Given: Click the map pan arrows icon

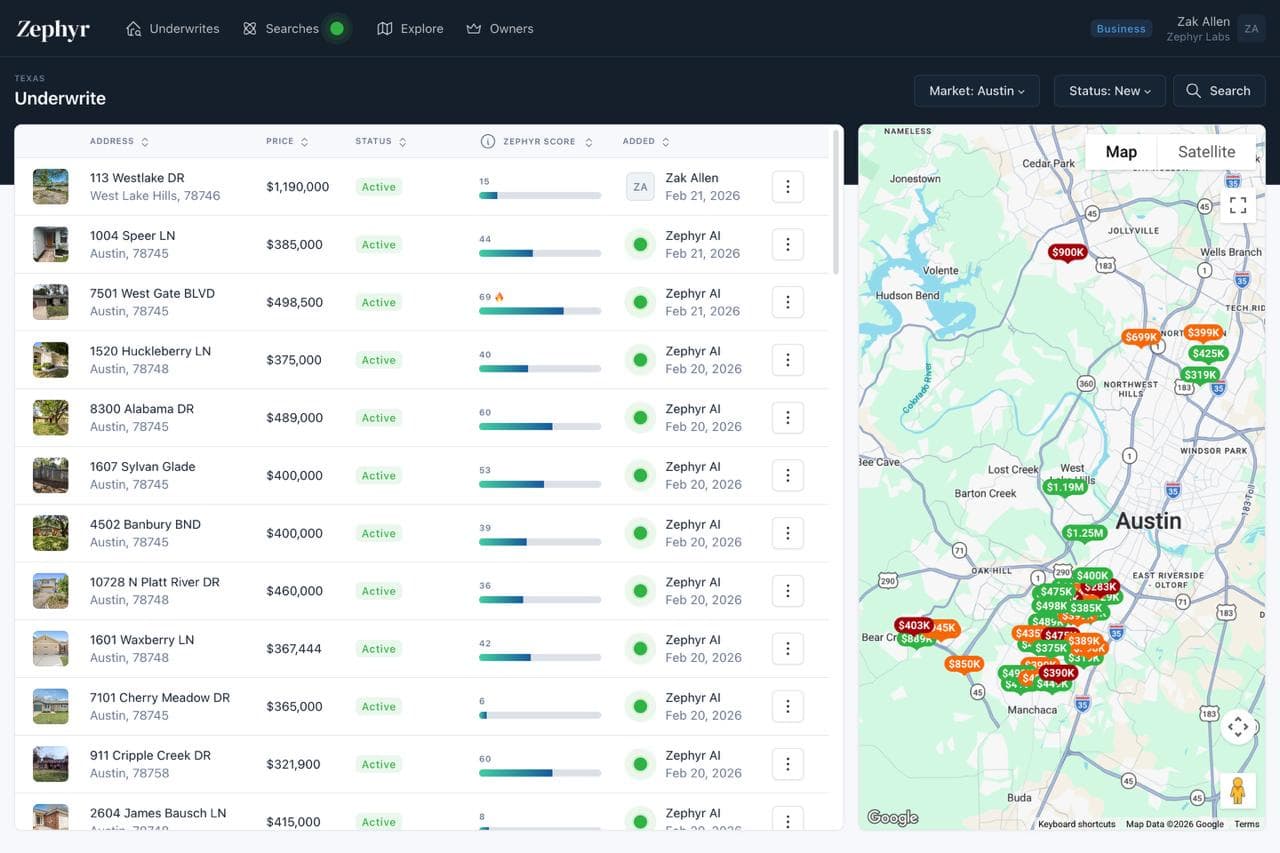Looking at the screenshot, I should click(1238, 726).
